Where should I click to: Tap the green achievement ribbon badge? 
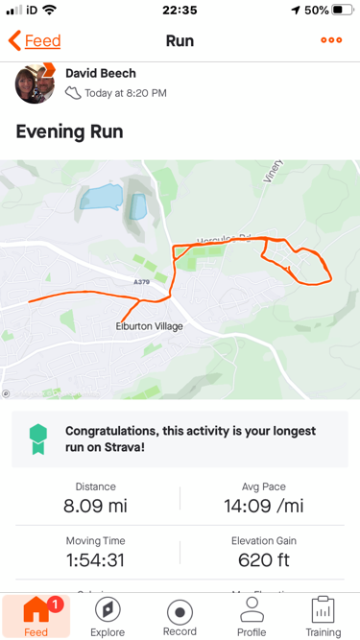point(38,439)
